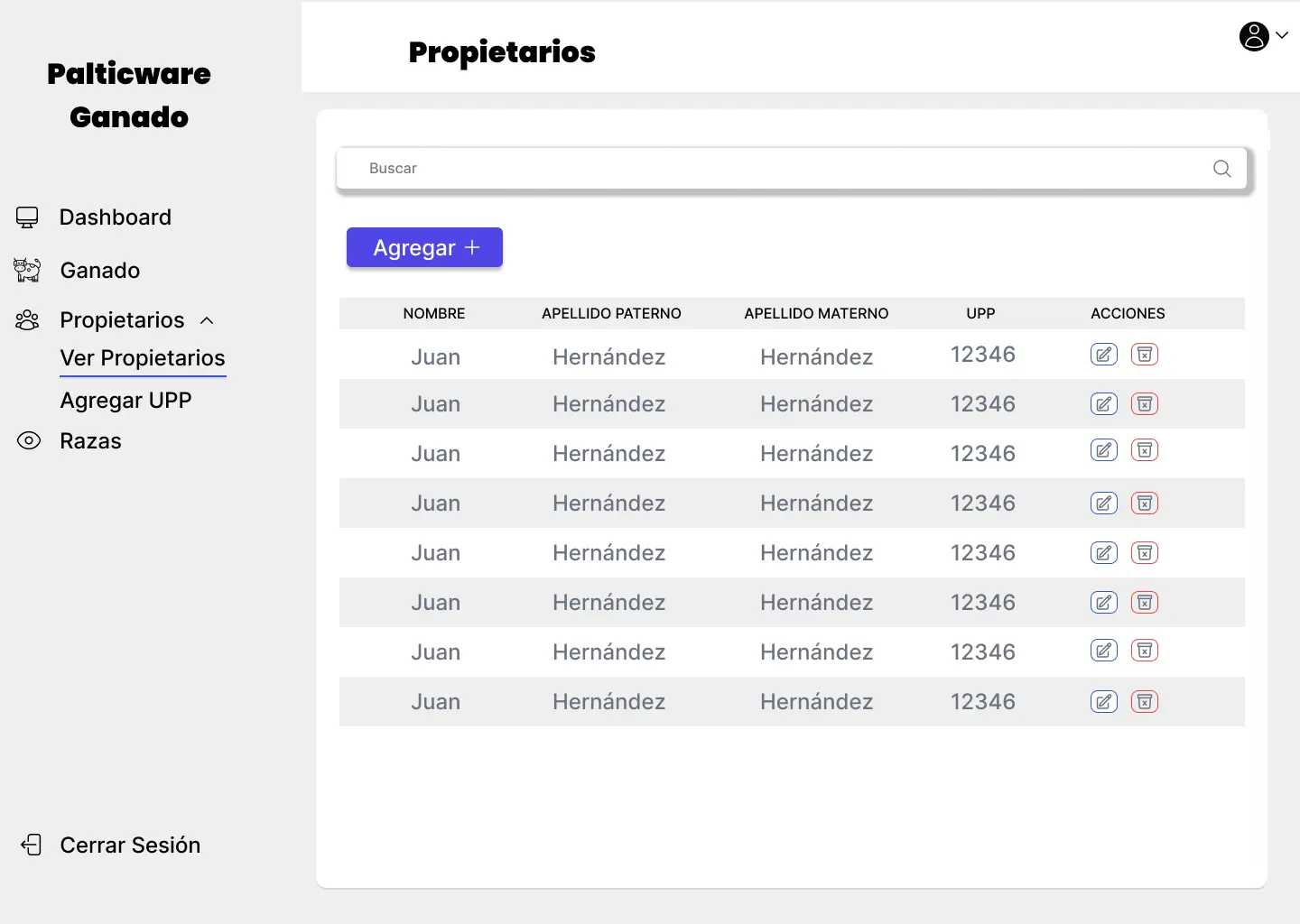Click the delete icon in the last table row
Image resolution: width=1300 pixels, height=924 pixels.
[x=1144, y=702]
